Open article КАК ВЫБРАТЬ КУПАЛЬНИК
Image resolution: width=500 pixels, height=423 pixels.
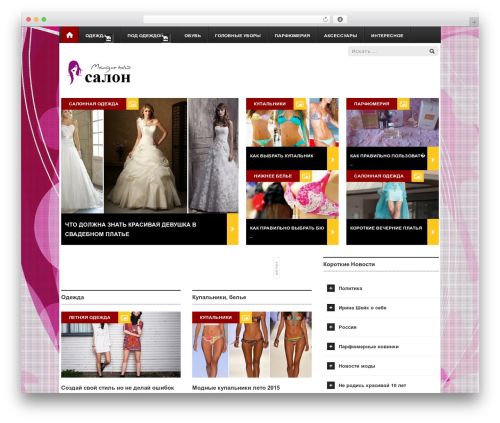coord(282,156)
